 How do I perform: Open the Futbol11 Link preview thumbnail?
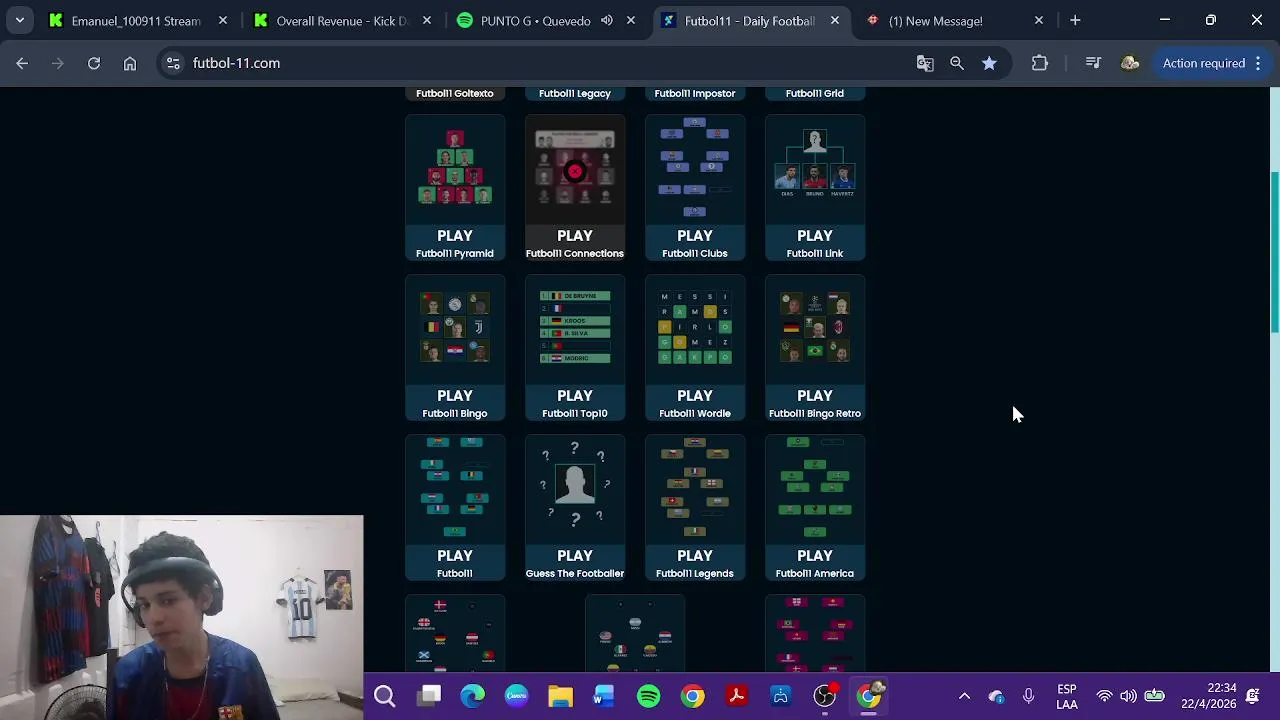click(815, 170)
